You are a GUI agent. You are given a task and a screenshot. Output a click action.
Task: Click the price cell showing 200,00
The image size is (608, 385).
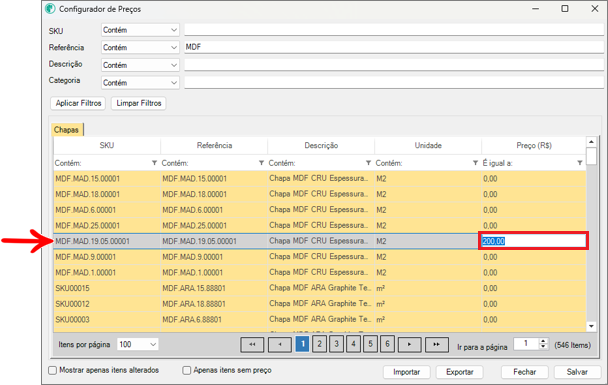tap(534, 241)
